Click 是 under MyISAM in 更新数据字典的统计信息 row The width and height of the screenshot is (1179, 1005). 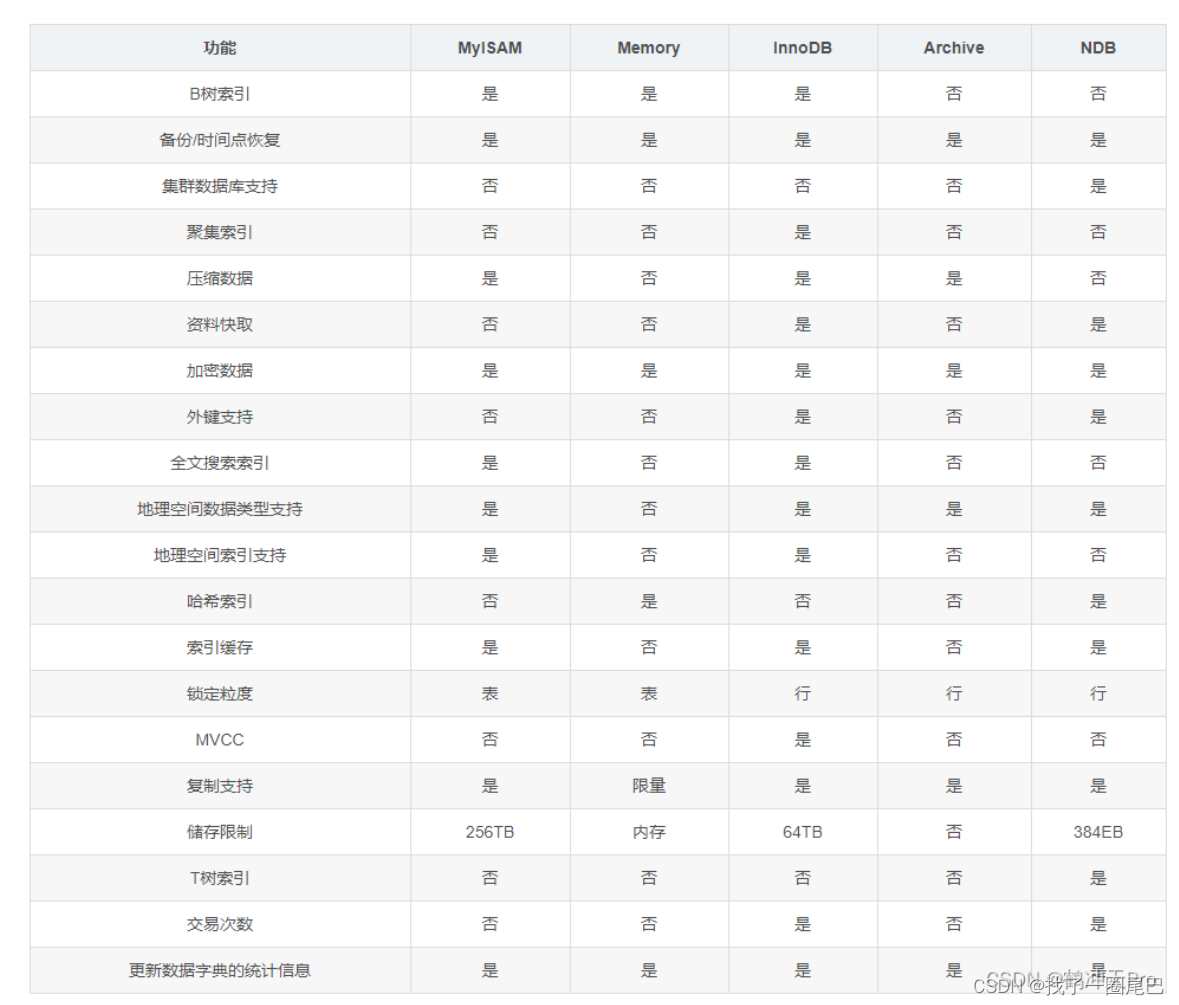click(489, 970)
